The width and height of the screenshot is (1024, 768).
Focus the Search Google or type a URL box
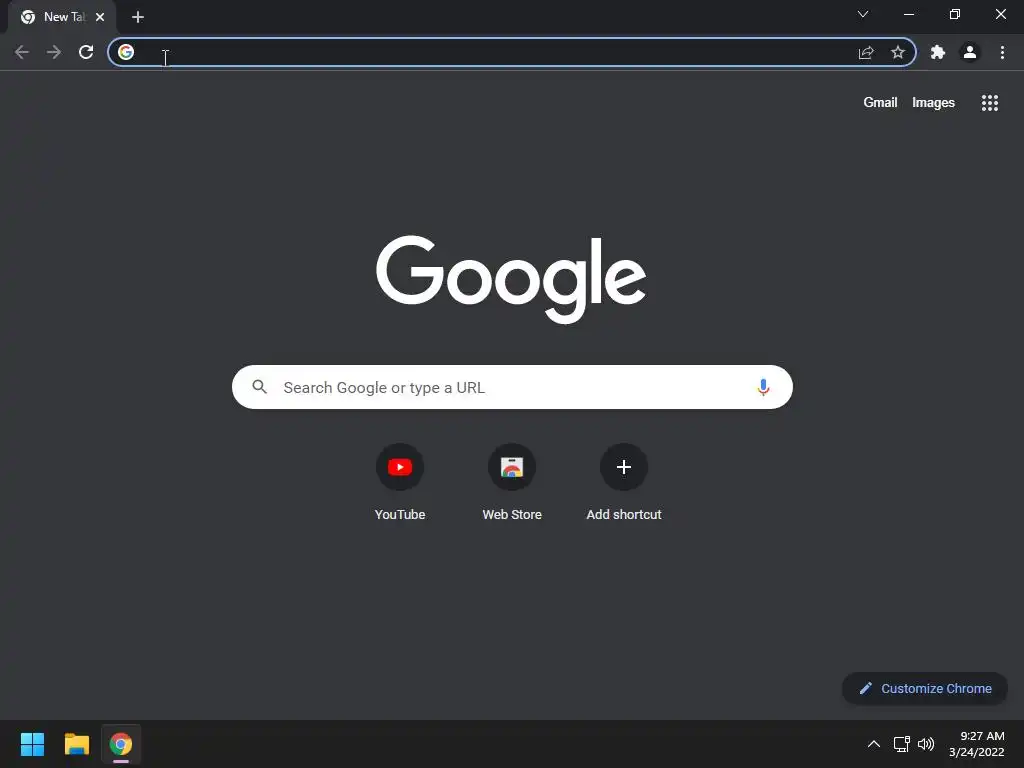[x=512, y=387]
